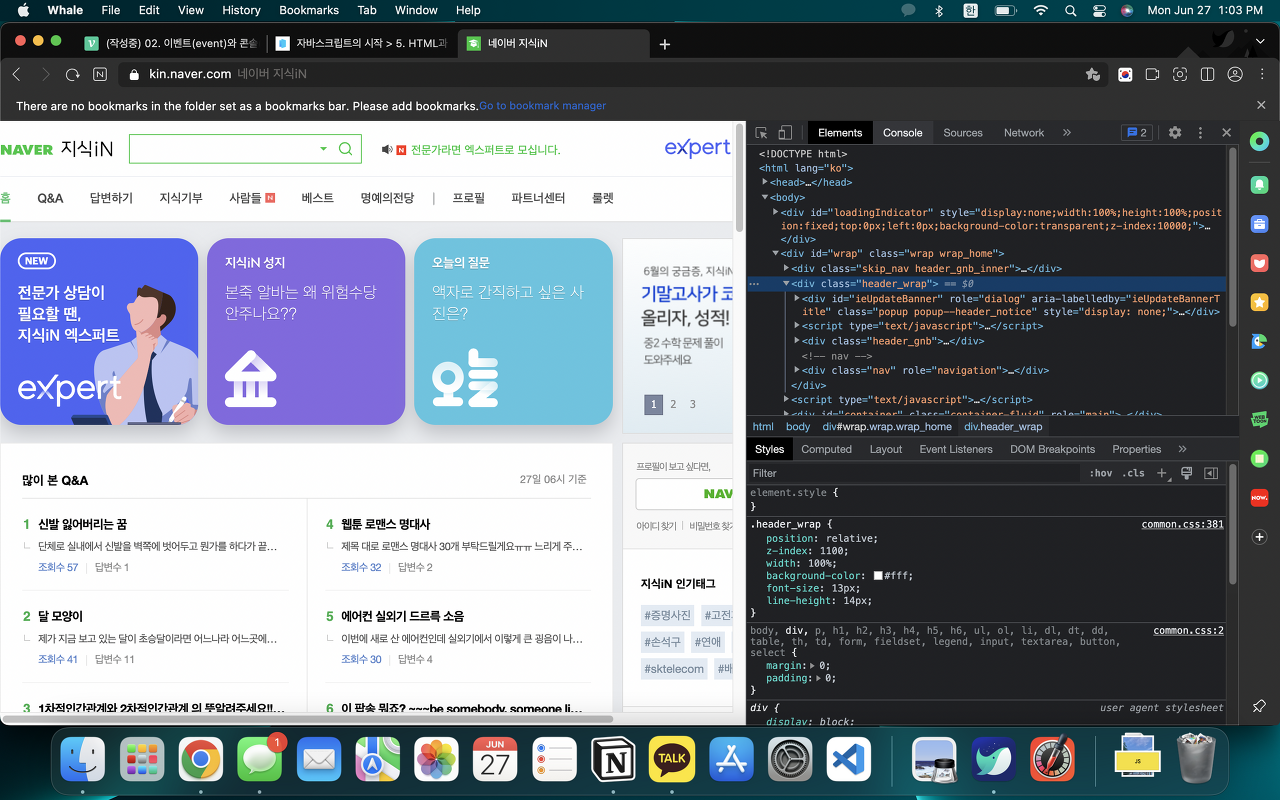Switch to the Console tab in DevTools
The height and width of the screenshot is (800, 1280).
[x=902, y=132]
